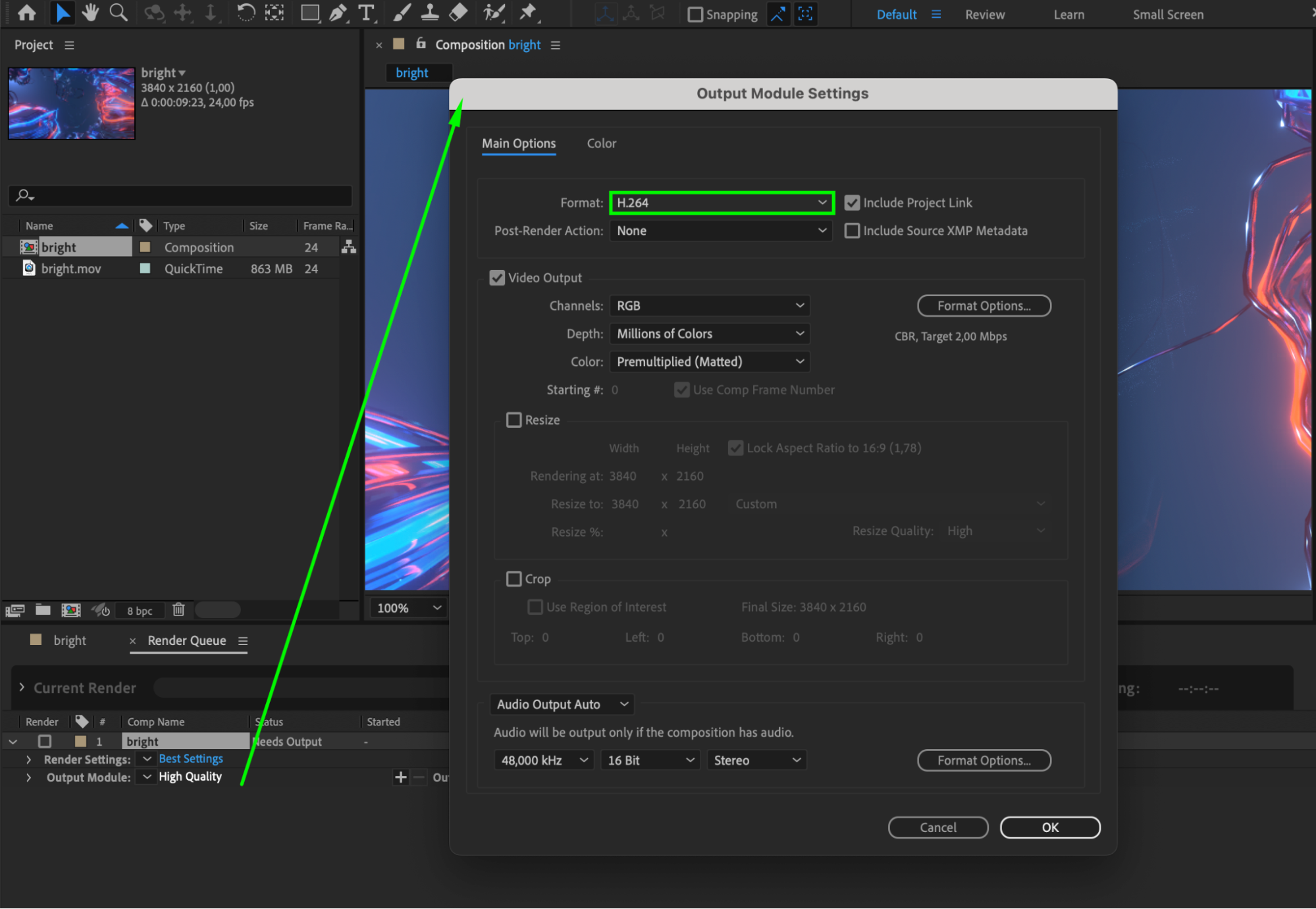Select the Puppet Pin tool

coord(527,13)
